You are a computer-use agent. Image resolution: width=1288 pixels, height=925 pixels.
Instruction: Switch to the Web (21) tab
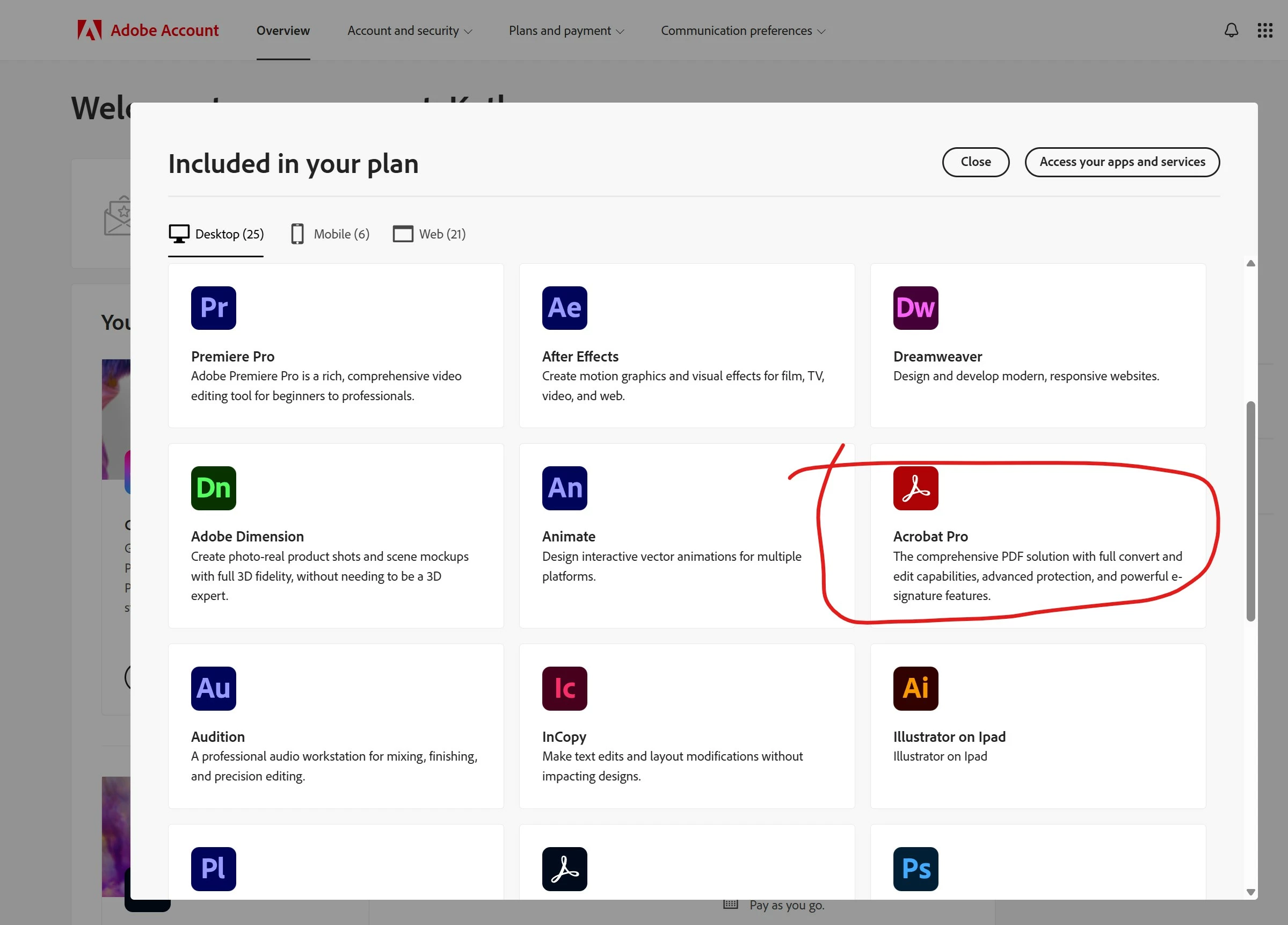point(430,234)
